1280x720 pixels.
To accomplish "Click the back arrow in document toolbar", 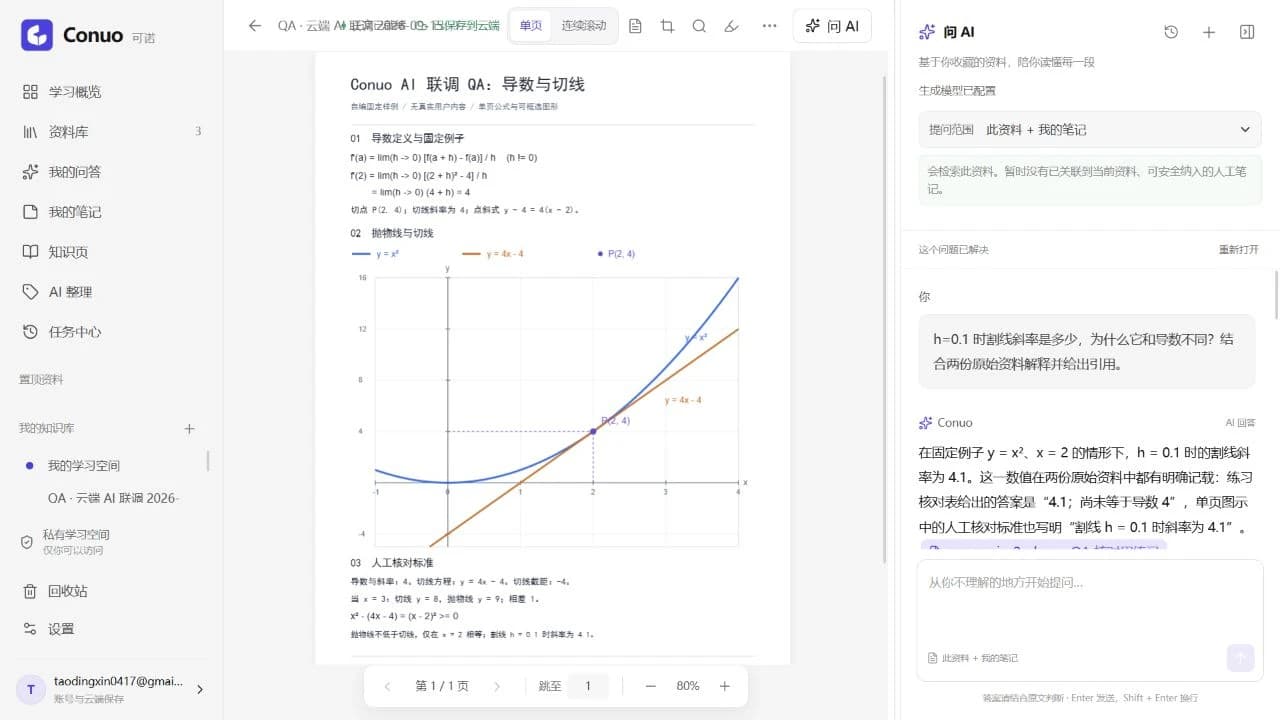I will point(255,26).
